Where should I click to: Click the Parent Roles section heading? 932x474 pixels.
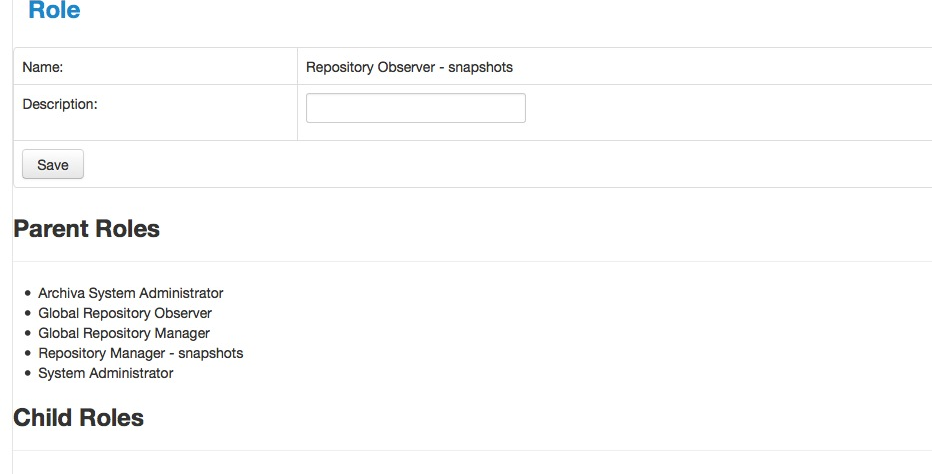86,228
